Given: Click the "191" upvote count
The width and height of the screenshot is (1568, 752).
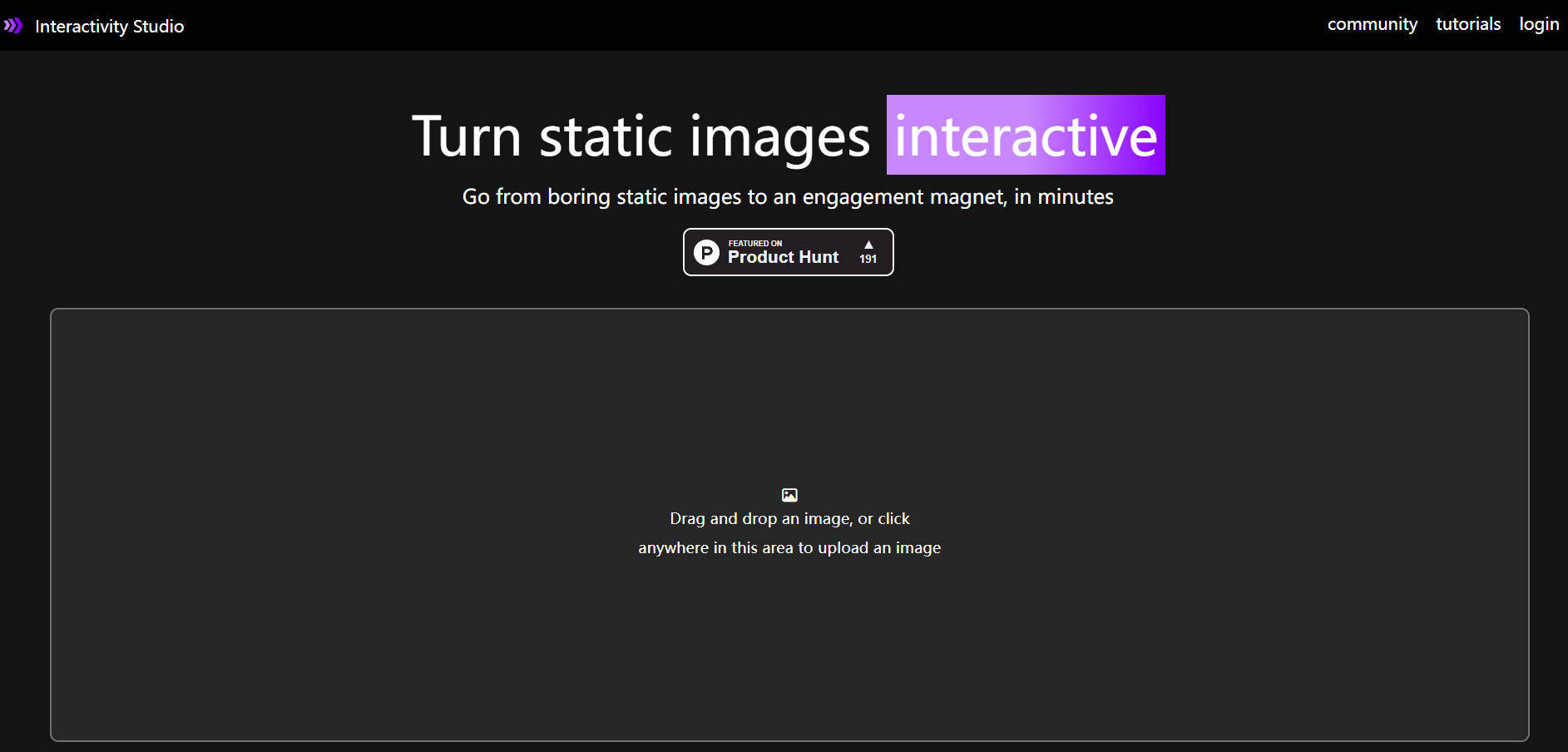Looking at the screenshot, I should [x=868, y=259].
